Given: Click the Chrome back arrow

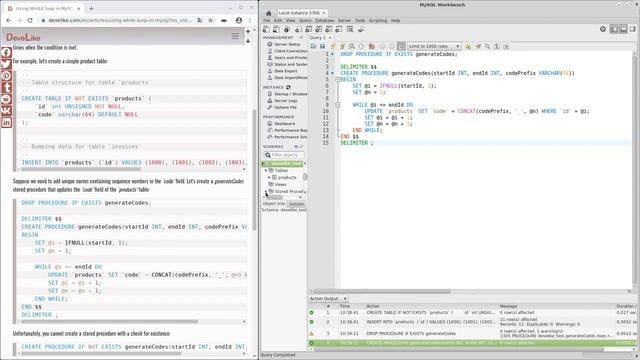Looking at the screenshot, I should click(x=9, y=20).
